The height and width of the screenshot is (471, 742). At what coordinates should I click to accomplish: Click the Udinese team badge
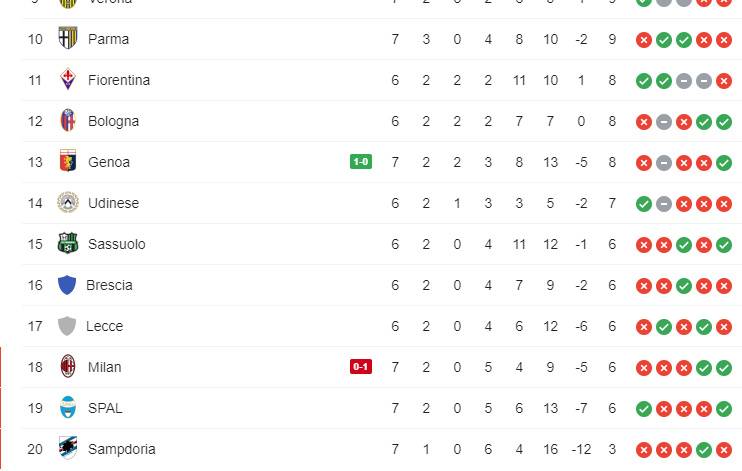pyautogui.click(x=68, y=203)
